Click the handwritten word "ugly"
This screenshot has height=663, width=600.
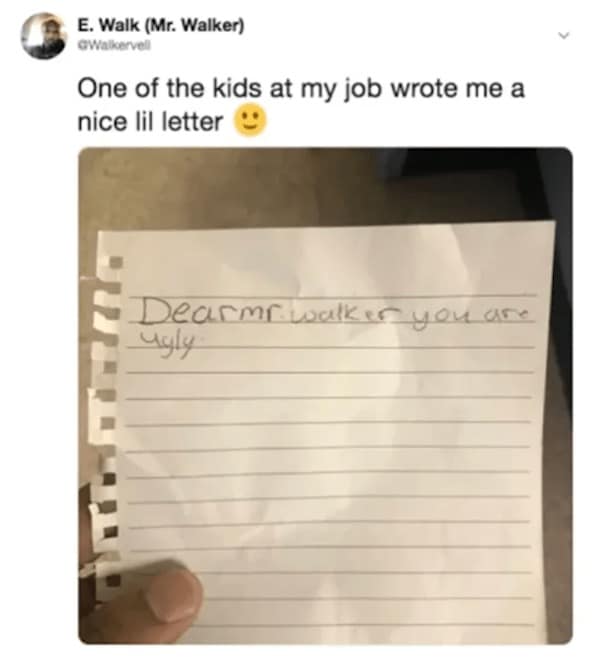[x=163, y=342]
